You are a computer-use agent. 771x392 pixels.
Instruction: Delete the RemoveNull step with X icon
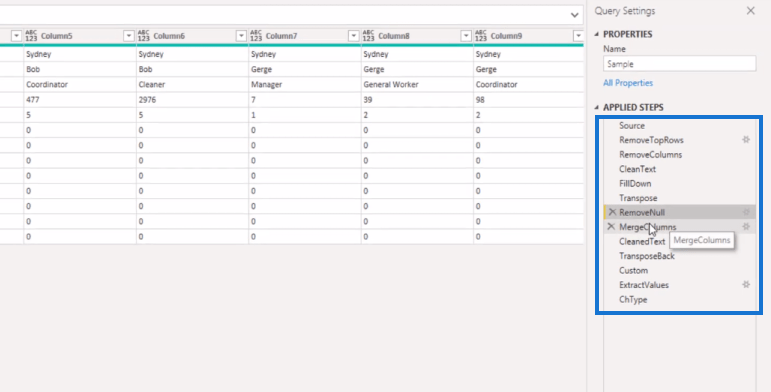612,212
